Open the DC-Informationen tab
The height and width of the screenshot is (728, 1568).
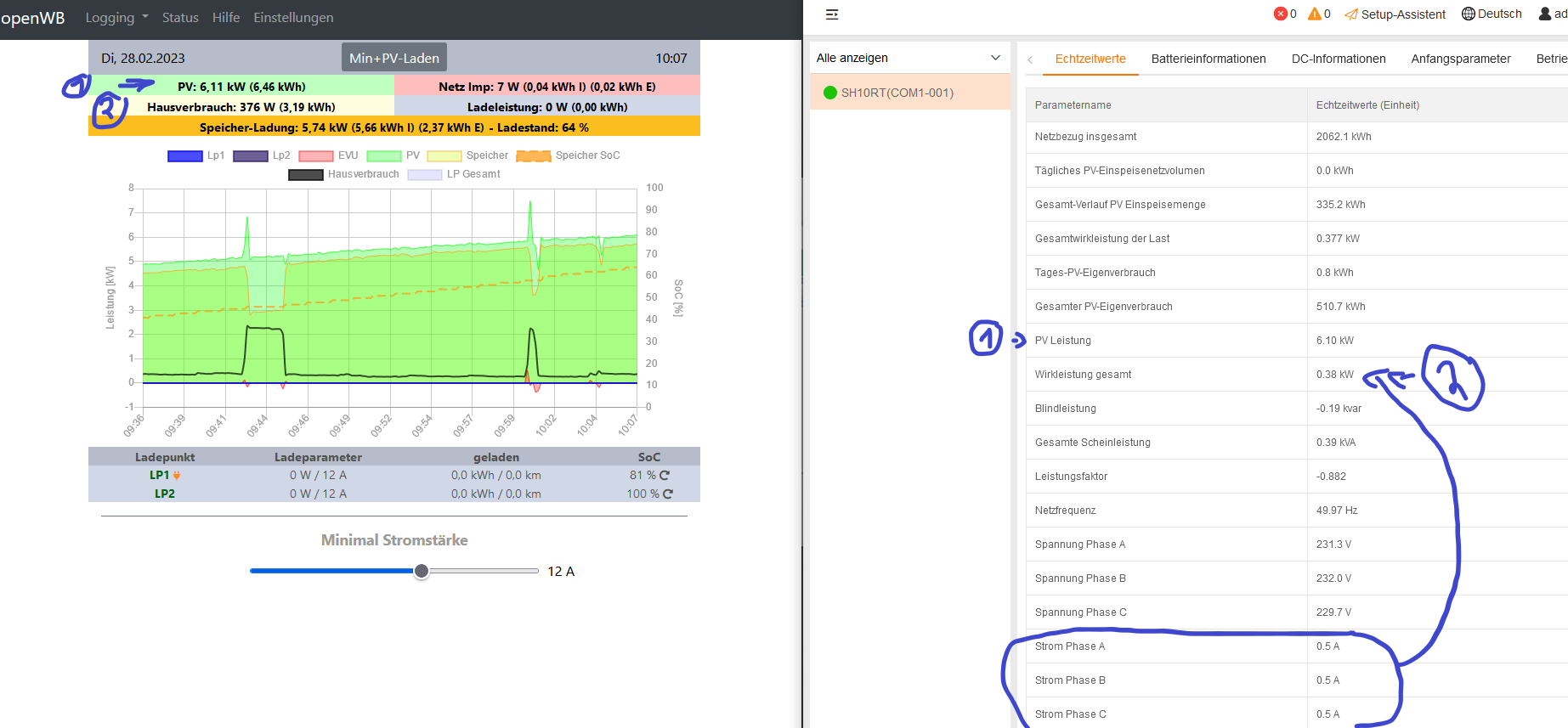pos(1338,59)
